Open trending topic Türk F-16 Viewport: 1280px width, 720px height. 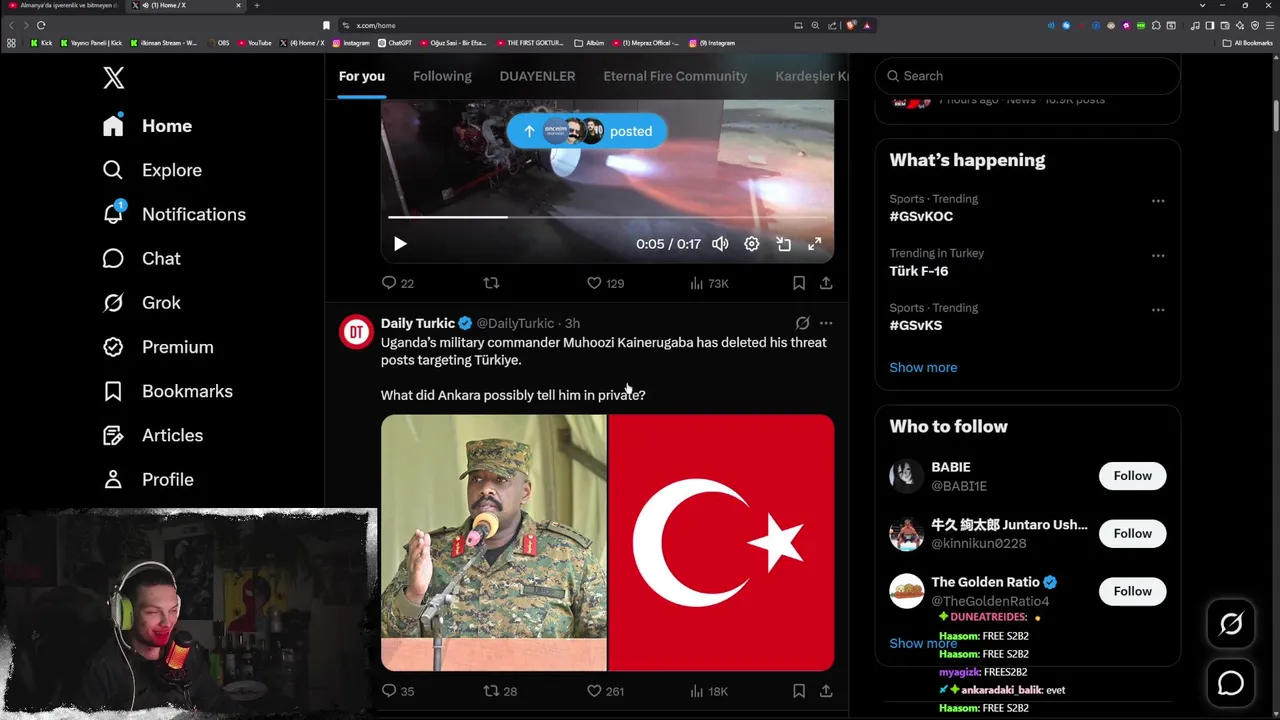tap(919, 271)
